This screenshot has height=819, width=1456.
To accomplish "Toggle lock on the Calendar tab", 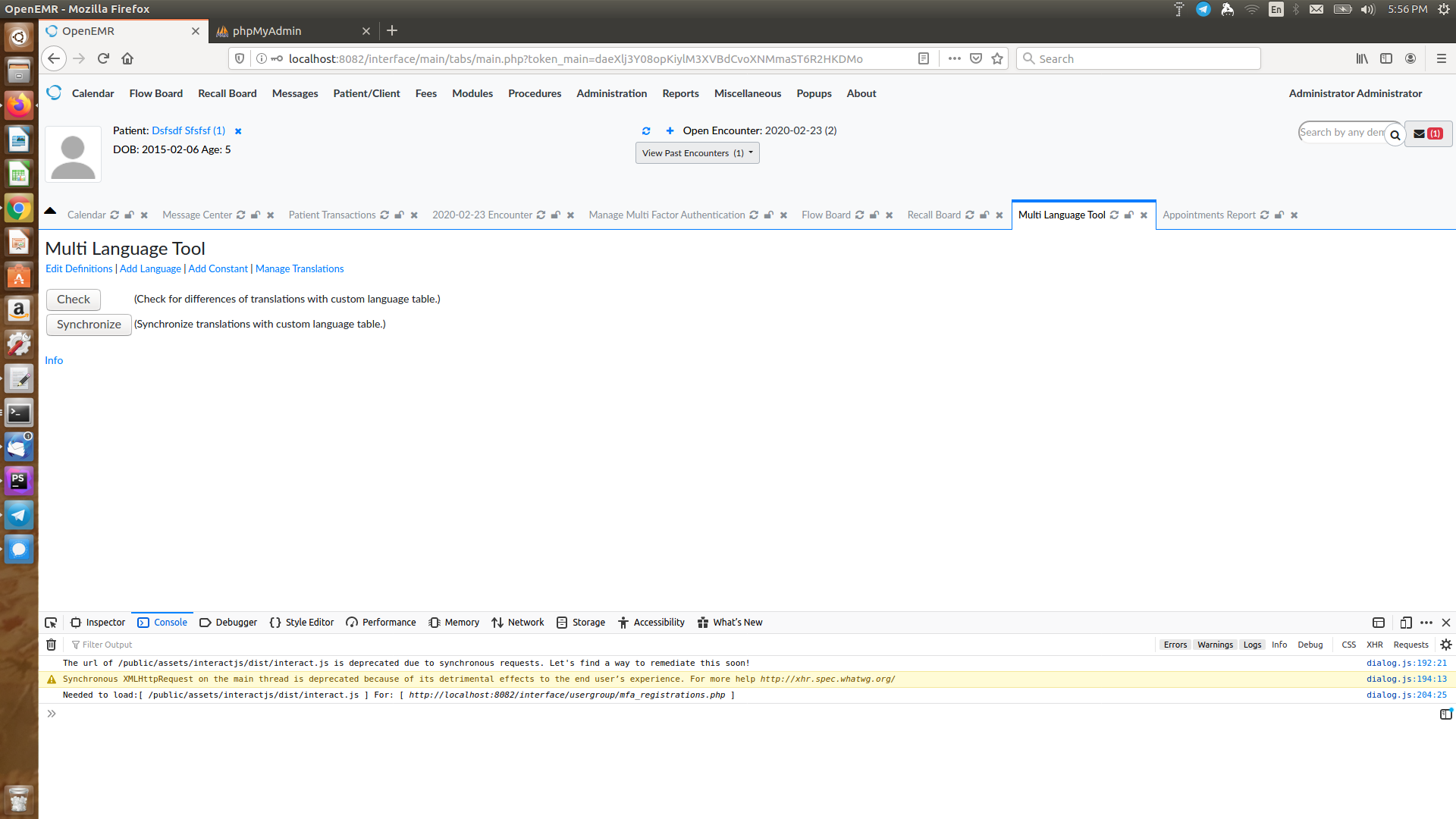I will point(129,215).
